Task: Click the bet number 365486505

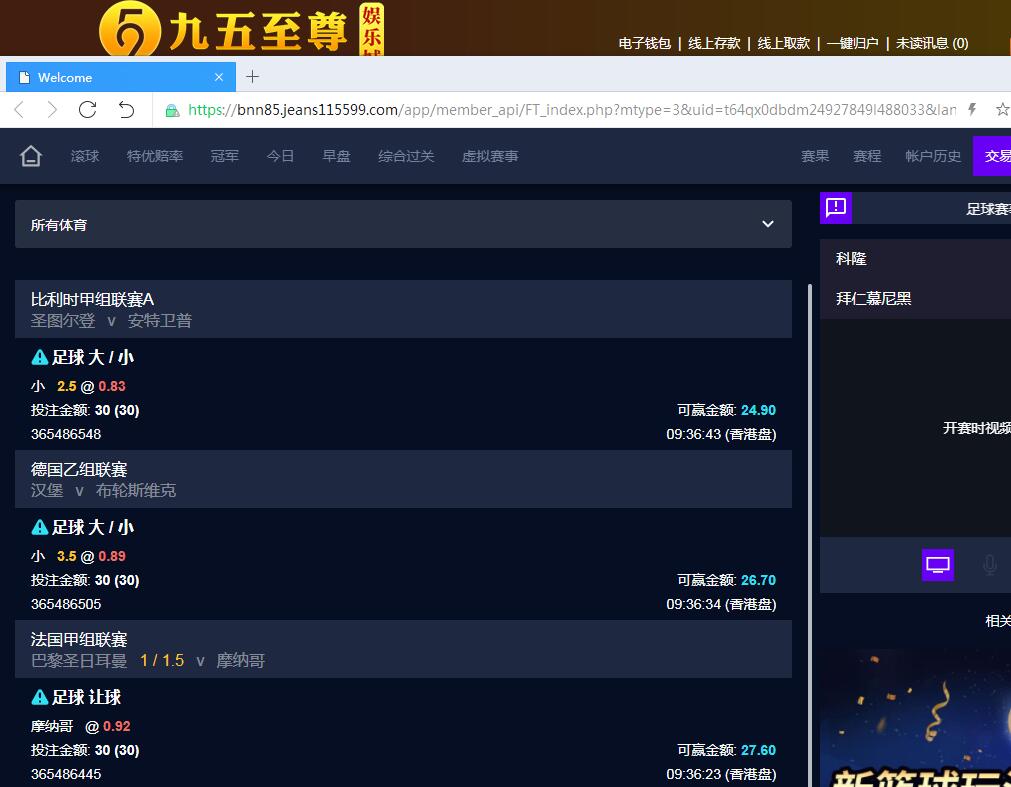Action: 66,604
